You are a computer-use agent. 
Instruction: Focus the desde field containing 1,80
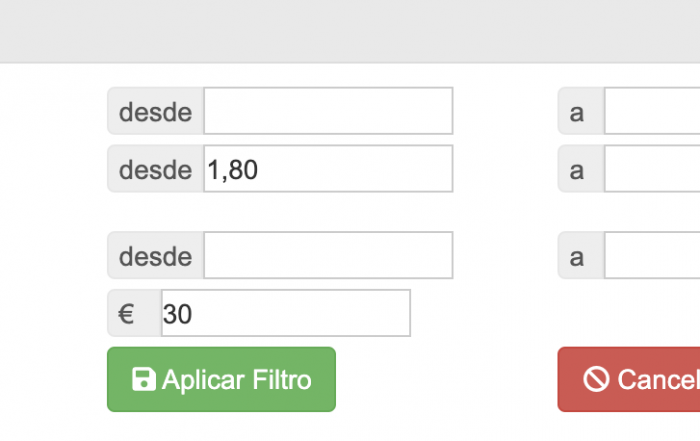pyautogui.click(x=329, y=169)
